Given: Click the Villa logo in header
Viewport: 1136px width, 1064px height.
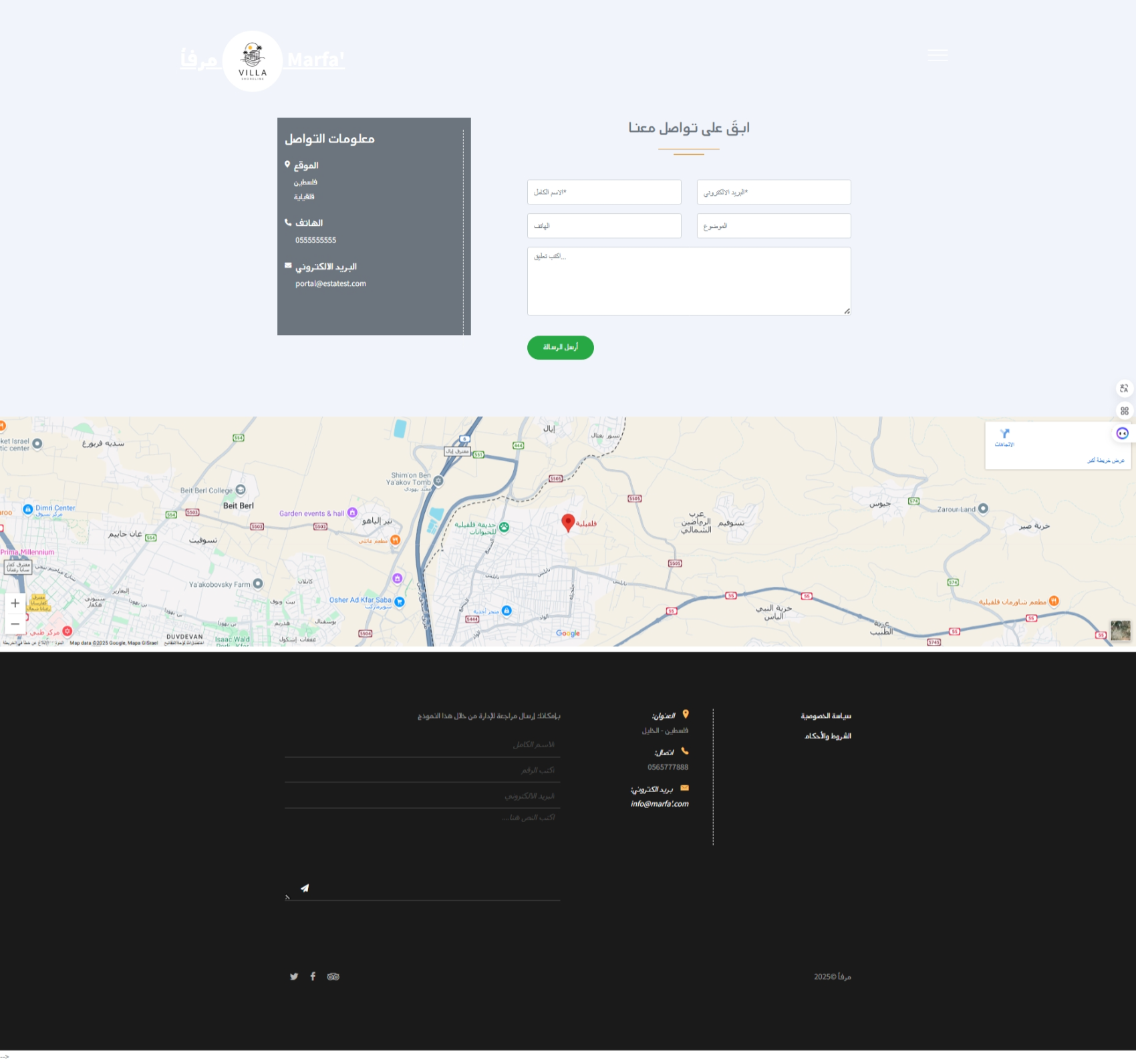Looking at the screenshot, I should coord(253,61).
